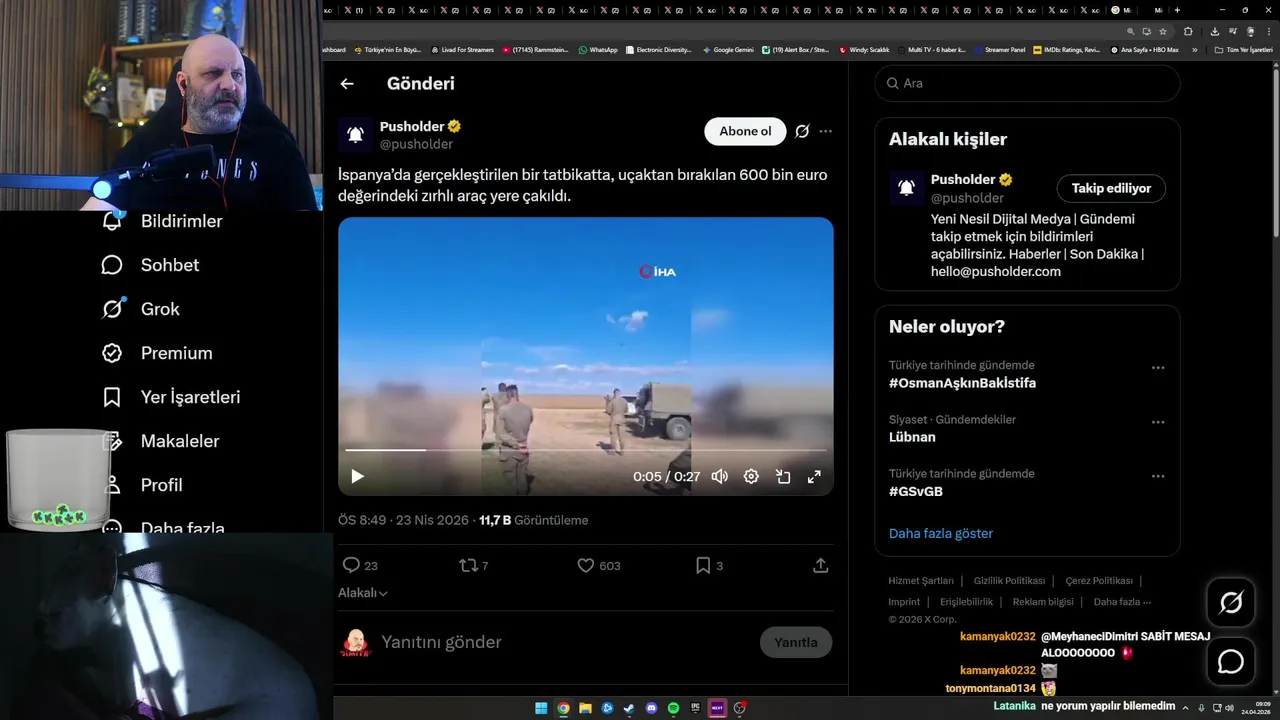This screenshot has width=1280, height=720.
Task: Open Google Gemini bookmark
Action: tap(728, 50)
